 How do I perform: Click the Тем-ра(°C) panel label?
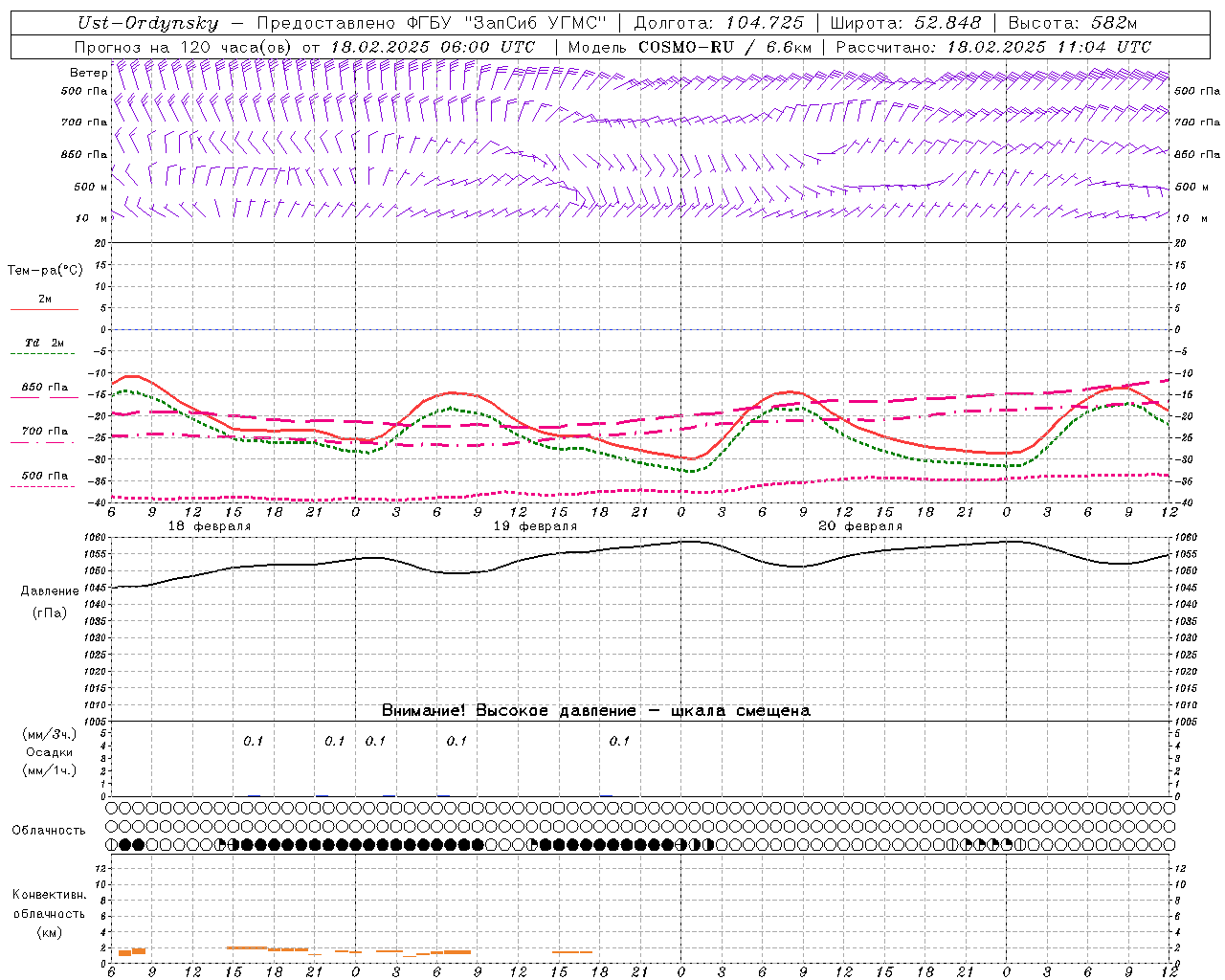tap(45, 271)
